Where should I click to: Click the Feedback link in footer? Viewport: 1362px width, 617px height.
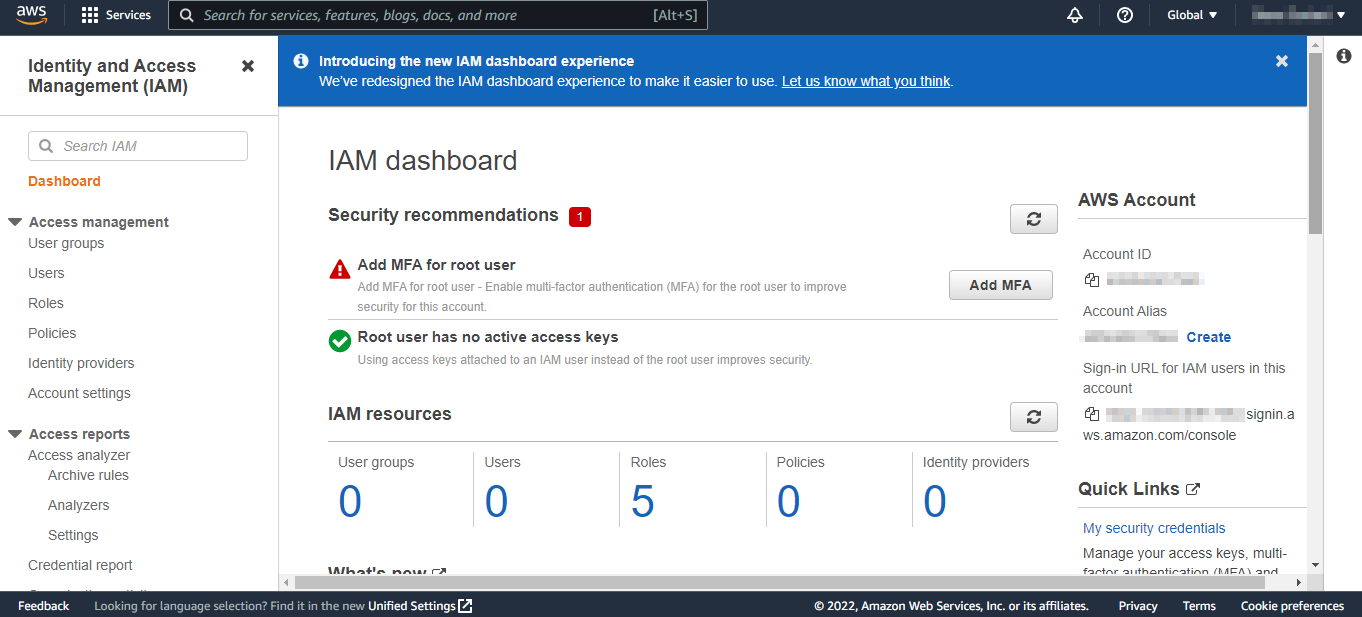pyautogui.click(x=44, y=606)
